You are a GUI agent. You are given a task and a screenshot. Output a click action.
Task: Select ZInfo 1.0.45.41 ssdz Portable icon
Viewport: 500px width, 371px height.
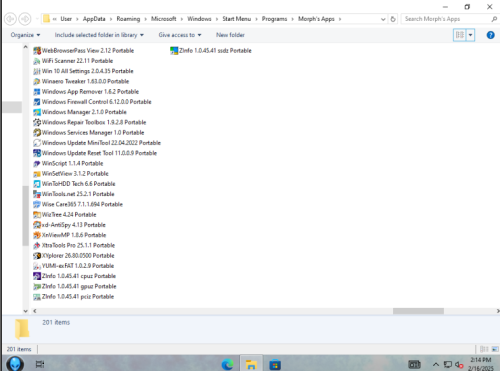[174, 51]
